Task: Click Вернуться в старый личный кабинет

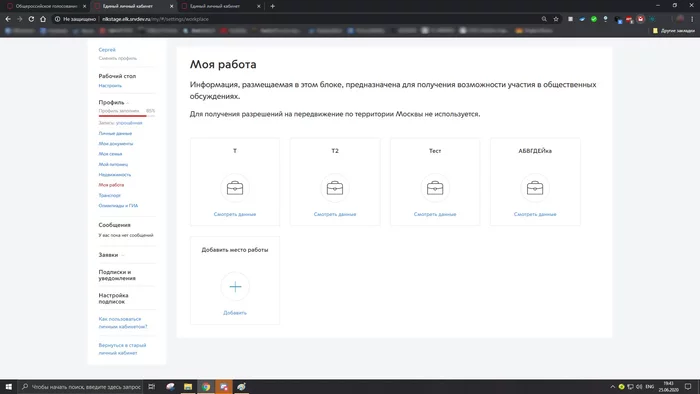Action: pyautogui.click(x=122, y=349)
